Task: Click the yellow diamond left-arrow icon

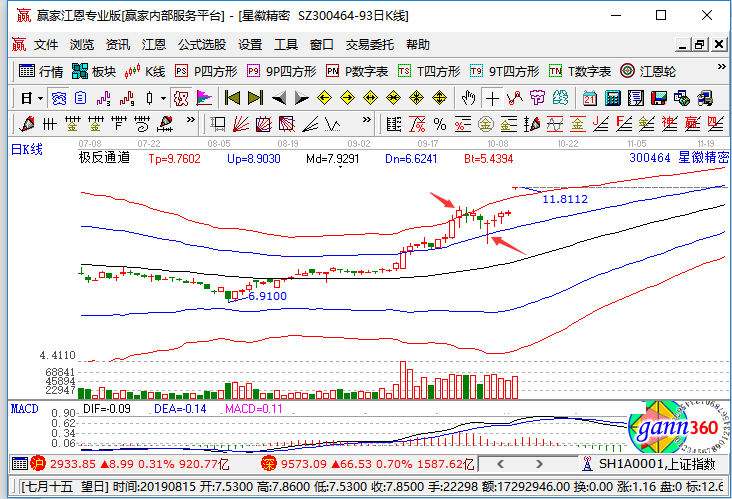Action: (x=324, y=98)
